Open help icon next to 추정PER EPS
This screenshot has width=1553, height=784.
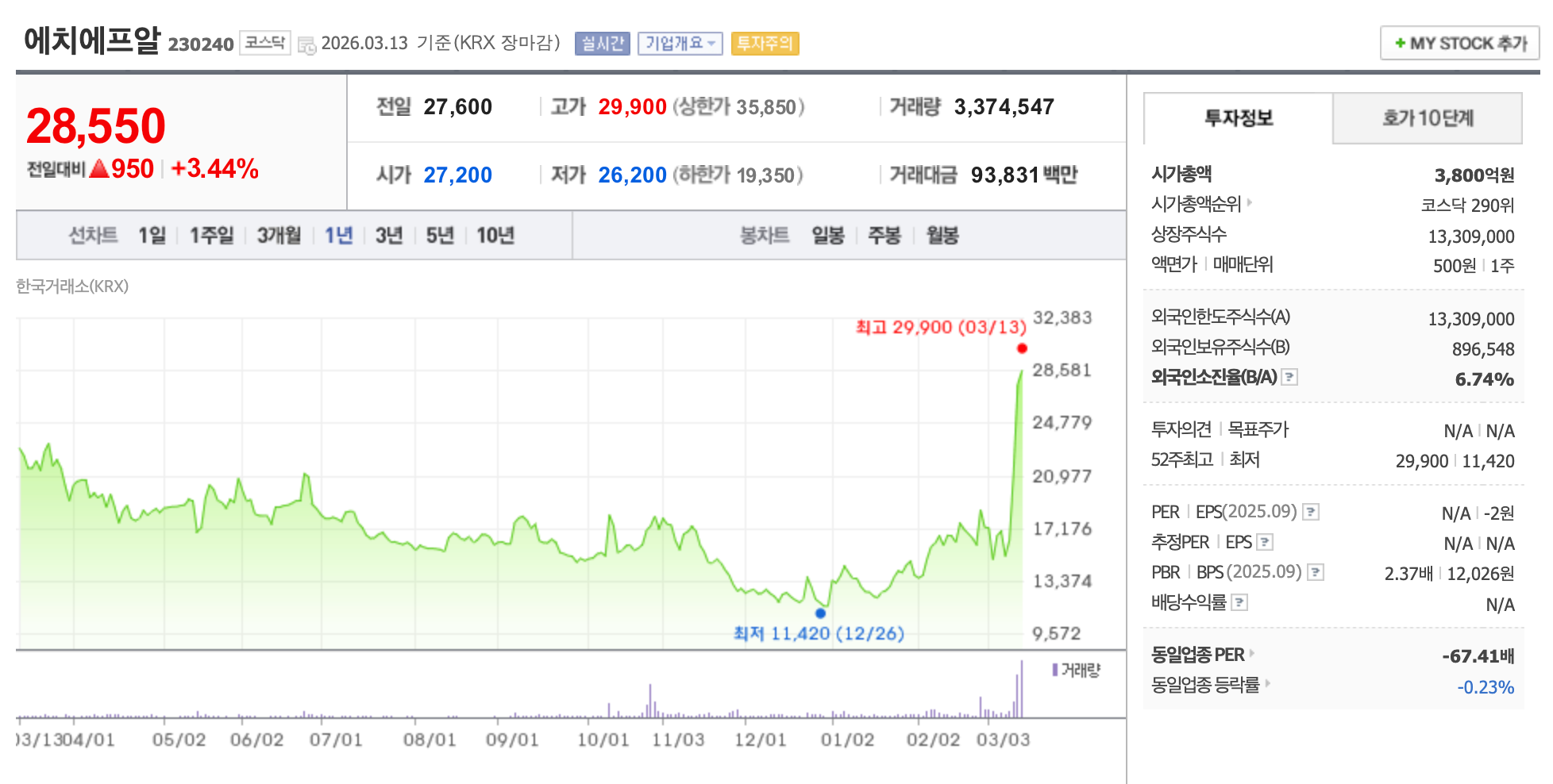[1266, 542]
